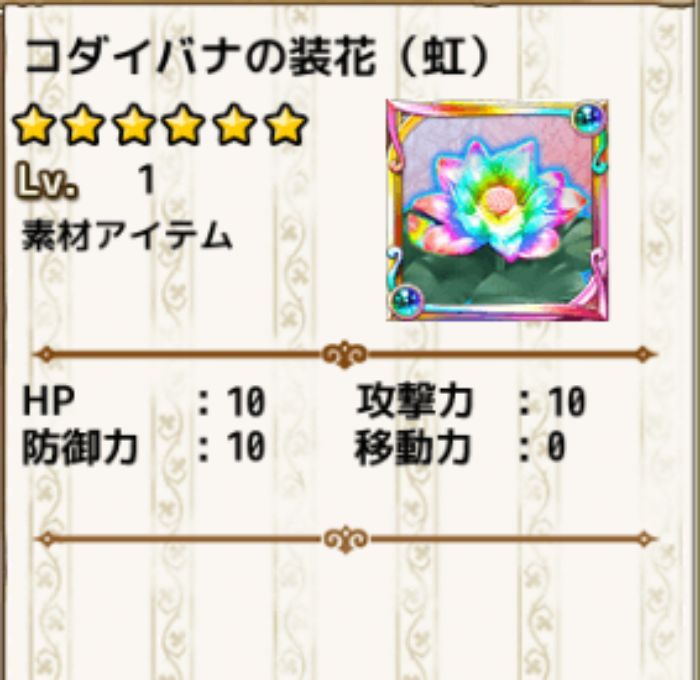Click the level number 1
The height and width of the screenshot is (680, 700).
click(x=147, y=181)
